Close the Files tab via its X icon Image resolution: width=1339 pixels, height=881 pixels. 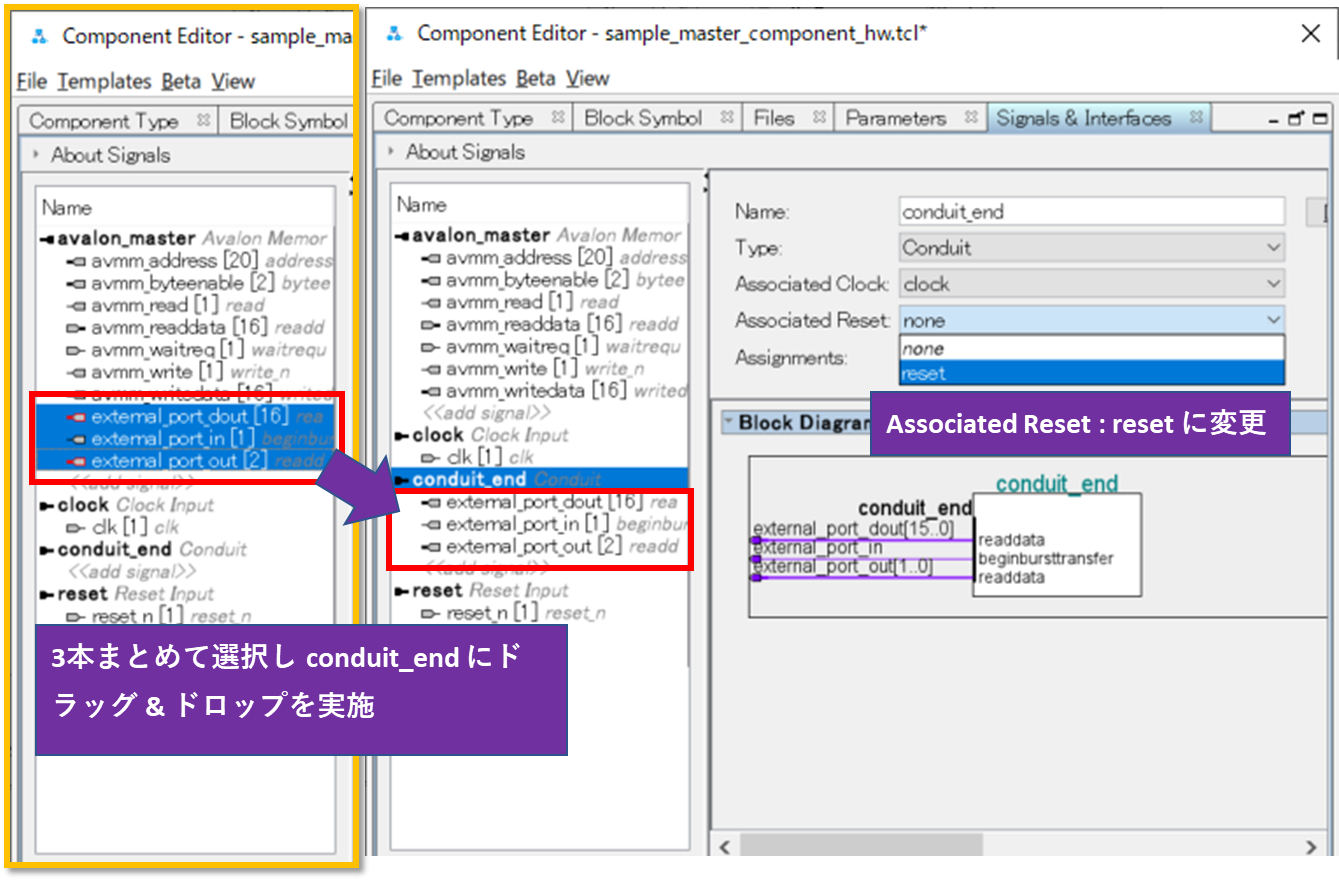818,118
